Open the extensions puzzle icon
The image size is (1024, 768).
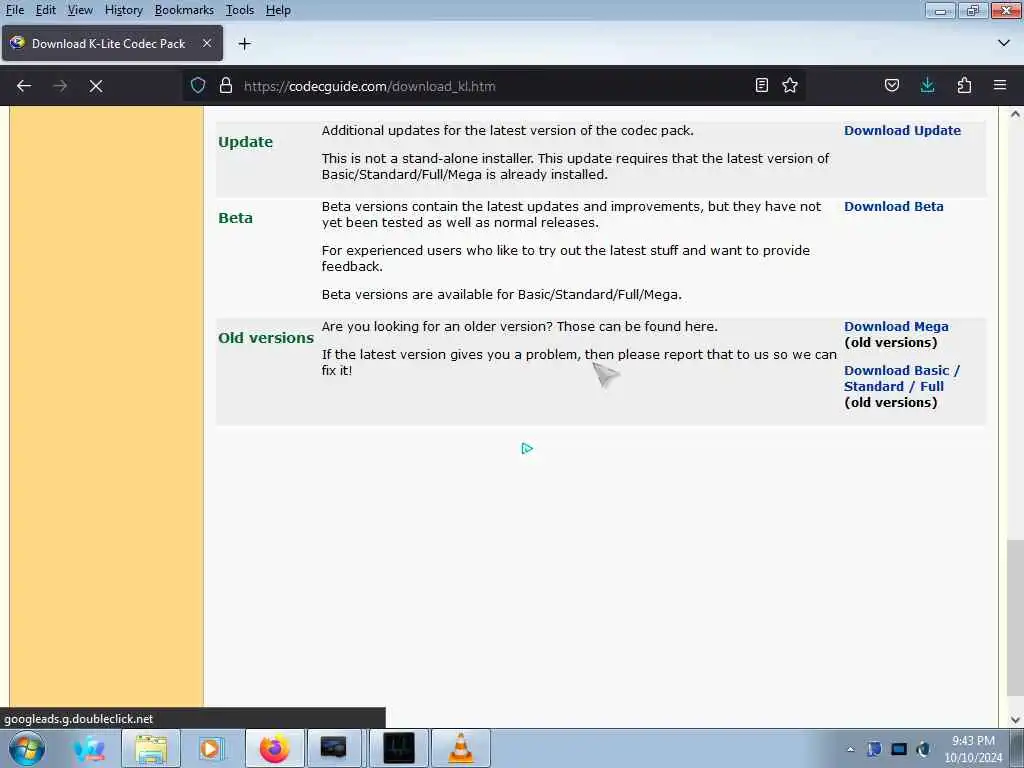(964, 86)
